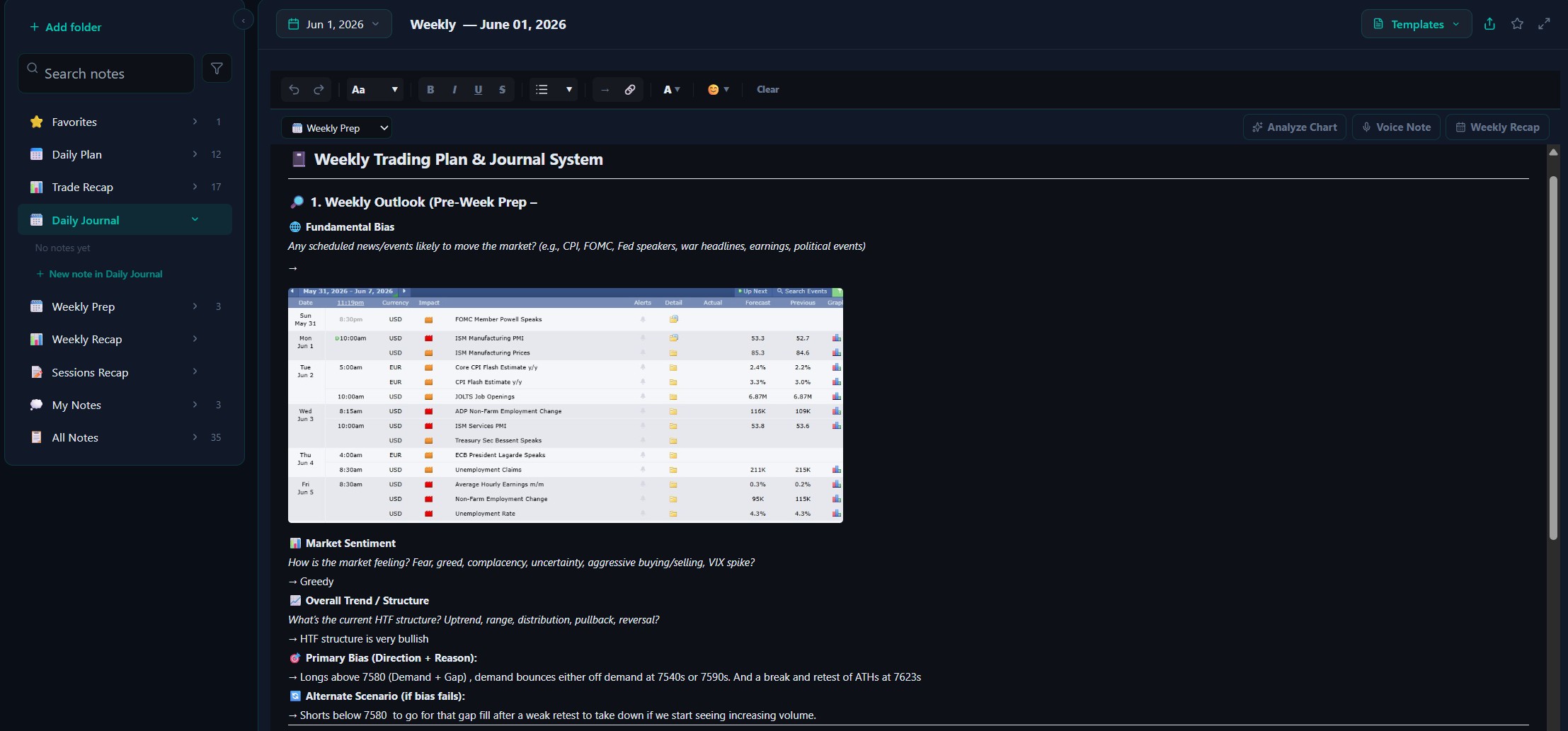
Task: Click the Search notes field
Action: (x=106, y=74)
